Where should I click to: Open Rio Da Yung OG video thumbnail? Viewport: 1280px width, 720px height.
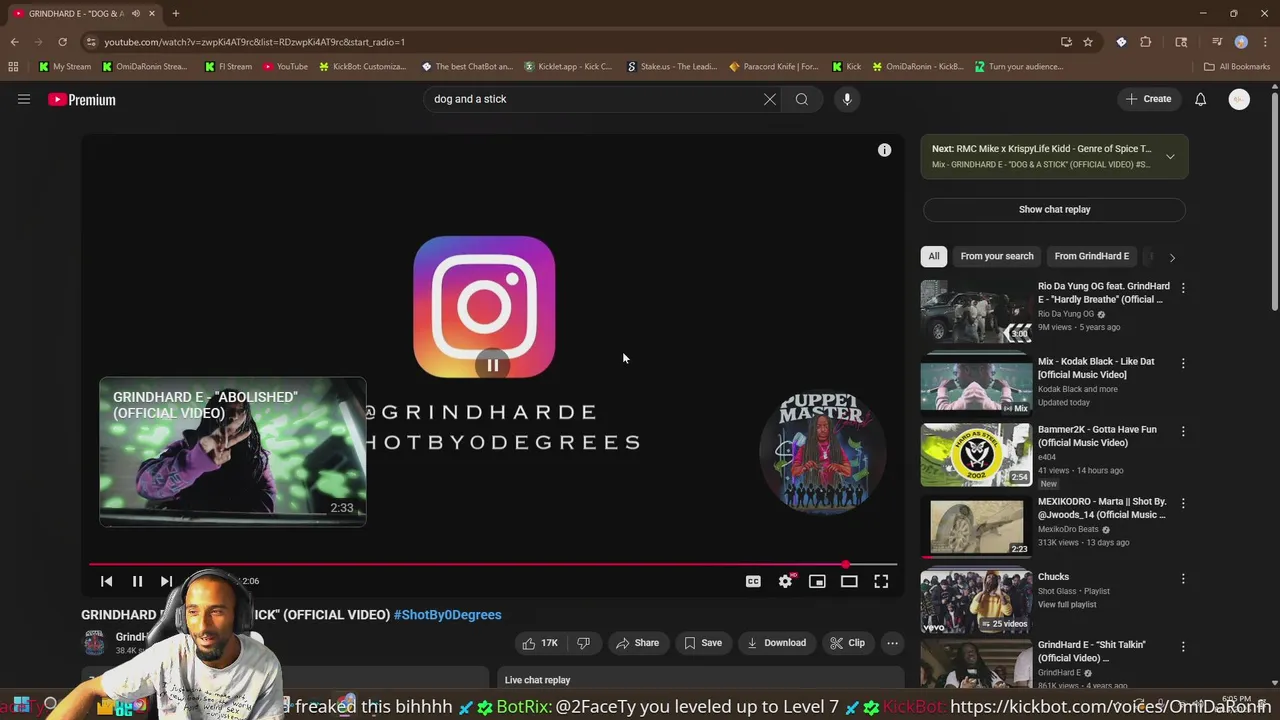tap(976, 312)
